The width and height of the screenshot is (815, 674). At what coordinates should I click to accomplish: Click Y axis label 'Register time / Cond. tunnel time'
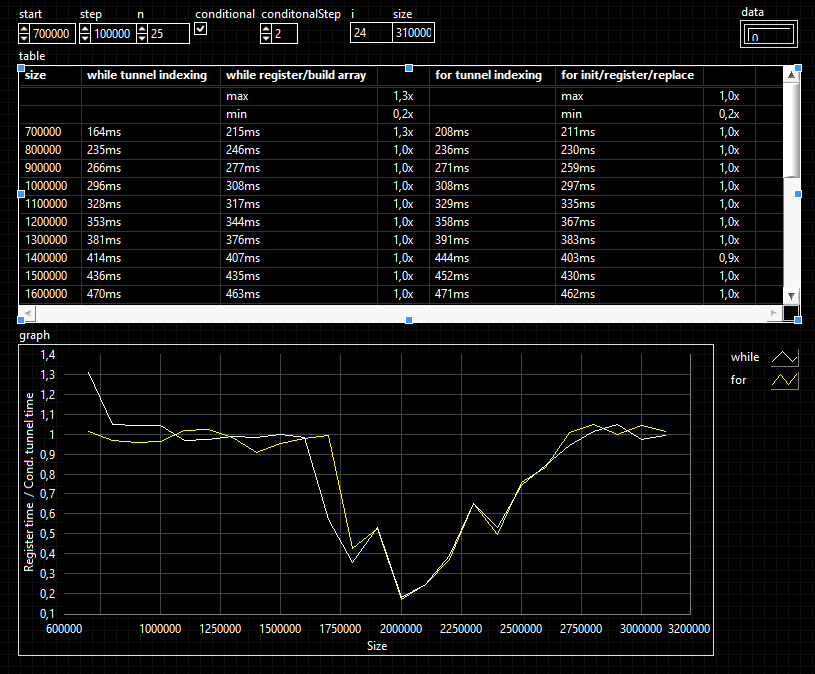coord(29,482)
